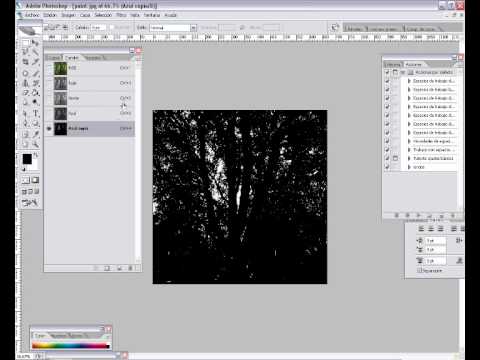Switch to the Capas tab

[53, 58]
